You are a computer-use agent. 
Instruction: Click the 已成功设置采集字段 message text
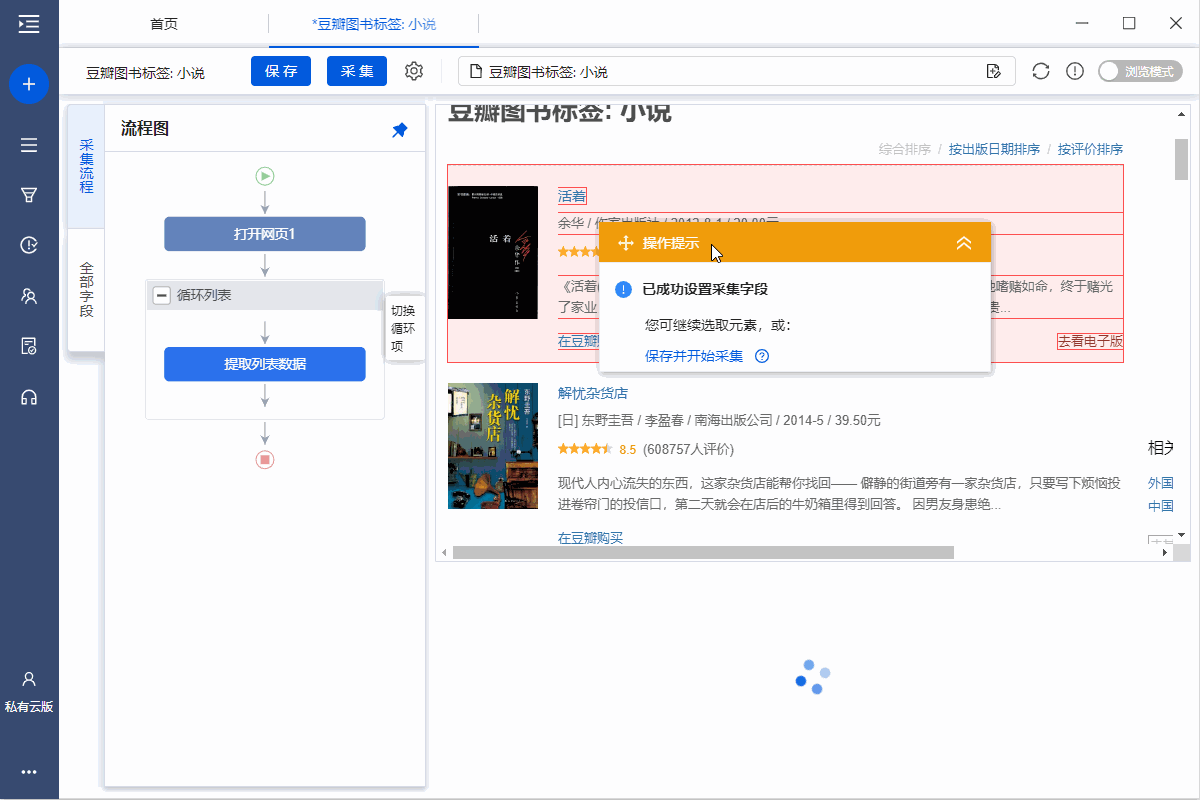[x=705, y=290]
